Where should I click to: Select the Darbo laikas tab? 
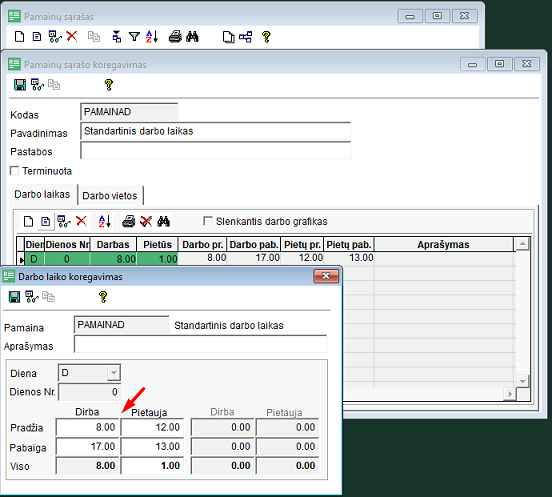(x=42, y=194)
